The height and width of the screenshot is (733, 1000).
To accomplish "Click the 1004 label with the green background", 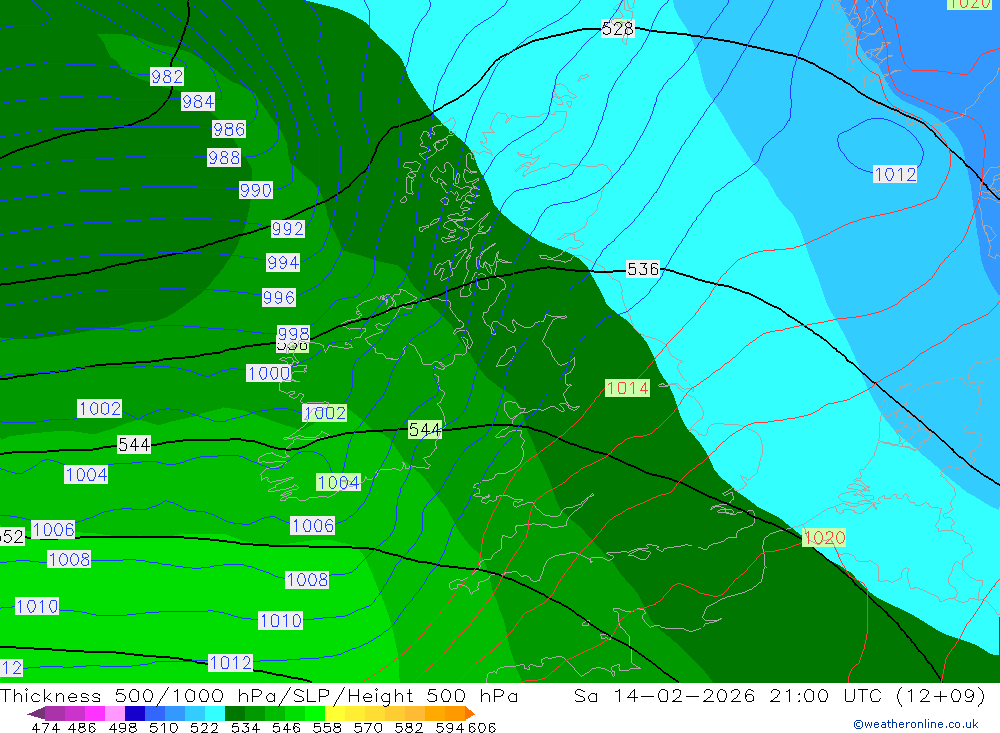I will [339, 482].
